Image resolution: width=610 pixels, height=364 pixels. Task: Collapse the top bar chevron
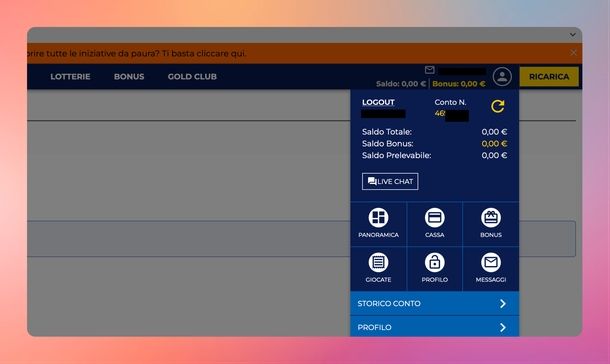[573, 35]
